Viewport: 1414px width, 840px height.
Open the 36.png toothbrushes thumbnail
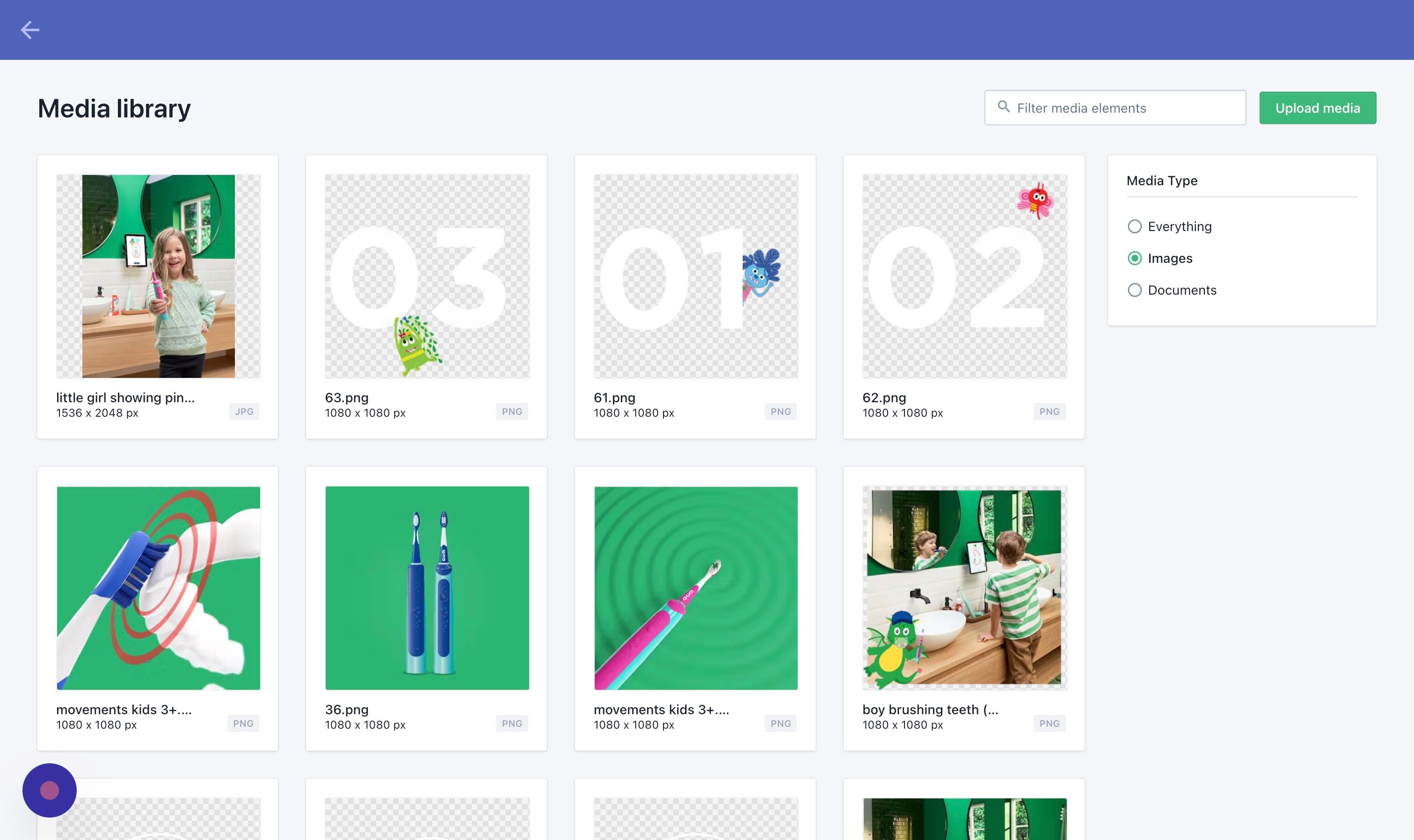click(427, 588)
